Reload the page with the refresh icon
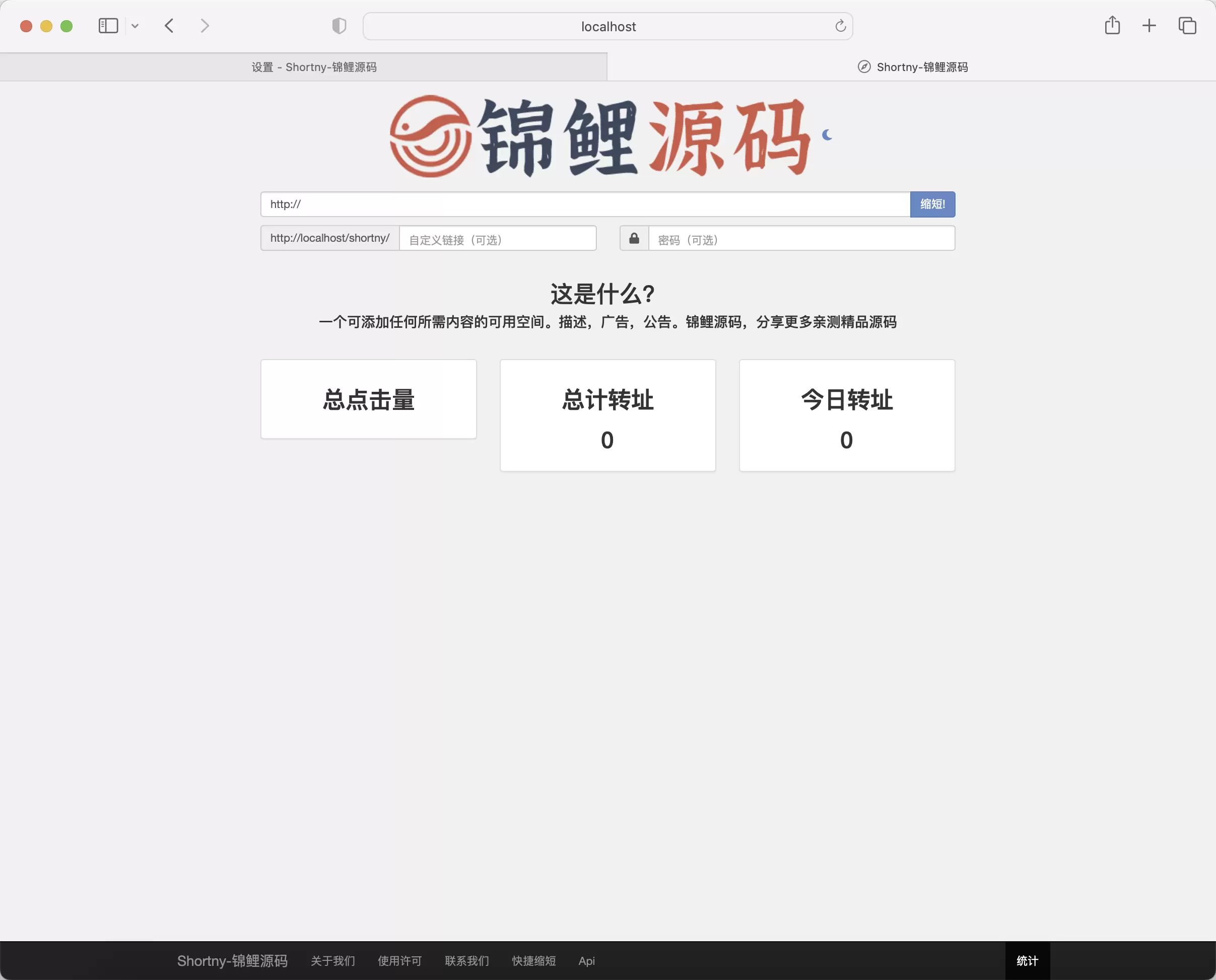The height and width of the screenshot is (980, 1216). click(x=840, y=26)
